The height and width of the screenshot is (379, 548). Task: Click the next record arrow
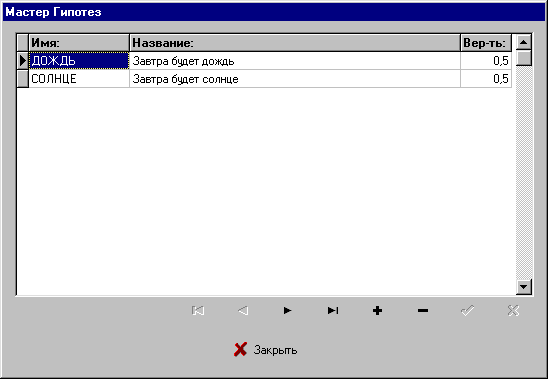point(288,310)
